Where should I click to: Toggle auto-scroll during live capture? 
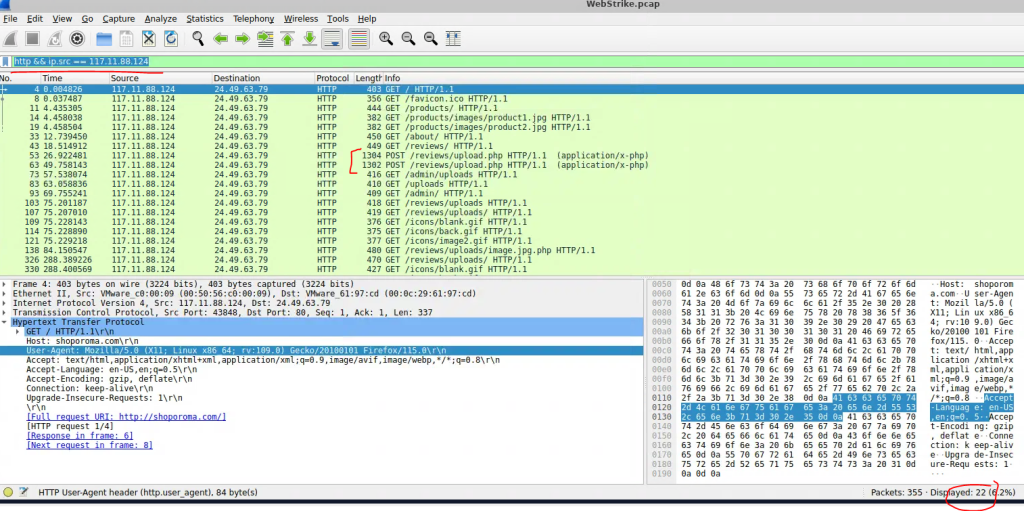(334, 39)
